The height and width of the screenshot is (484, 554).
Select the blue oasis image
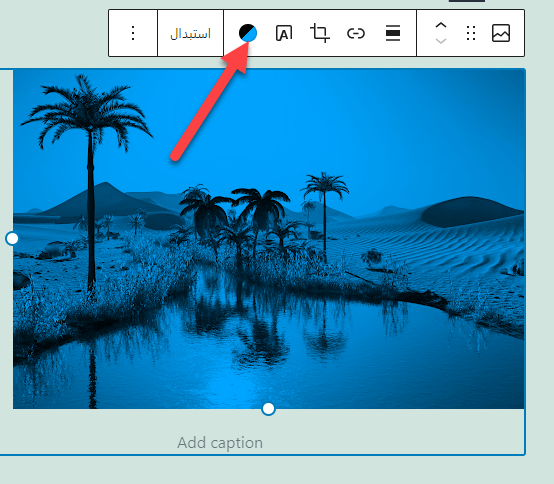pyautogui.click(x=269, y=239)
